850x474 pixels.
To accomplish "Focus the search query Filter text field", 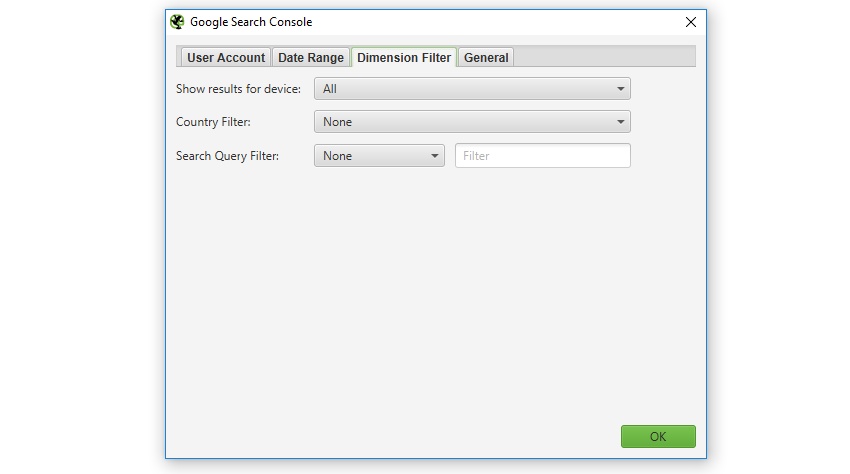I will pos(543,156).
